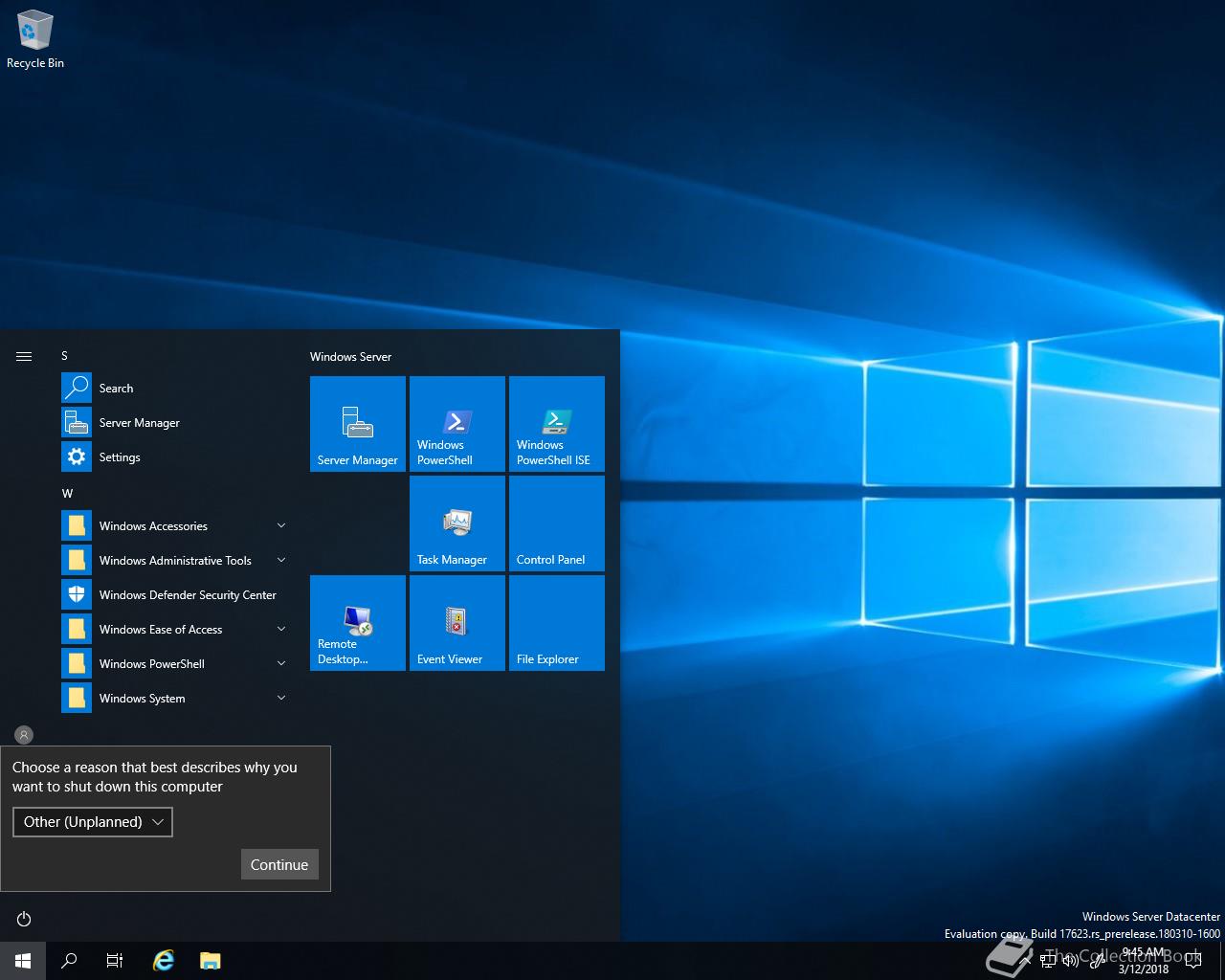Viewport: 1225px width, 980px height.
Task: Launch Server Manager from the app list
Action: [174, 423]
